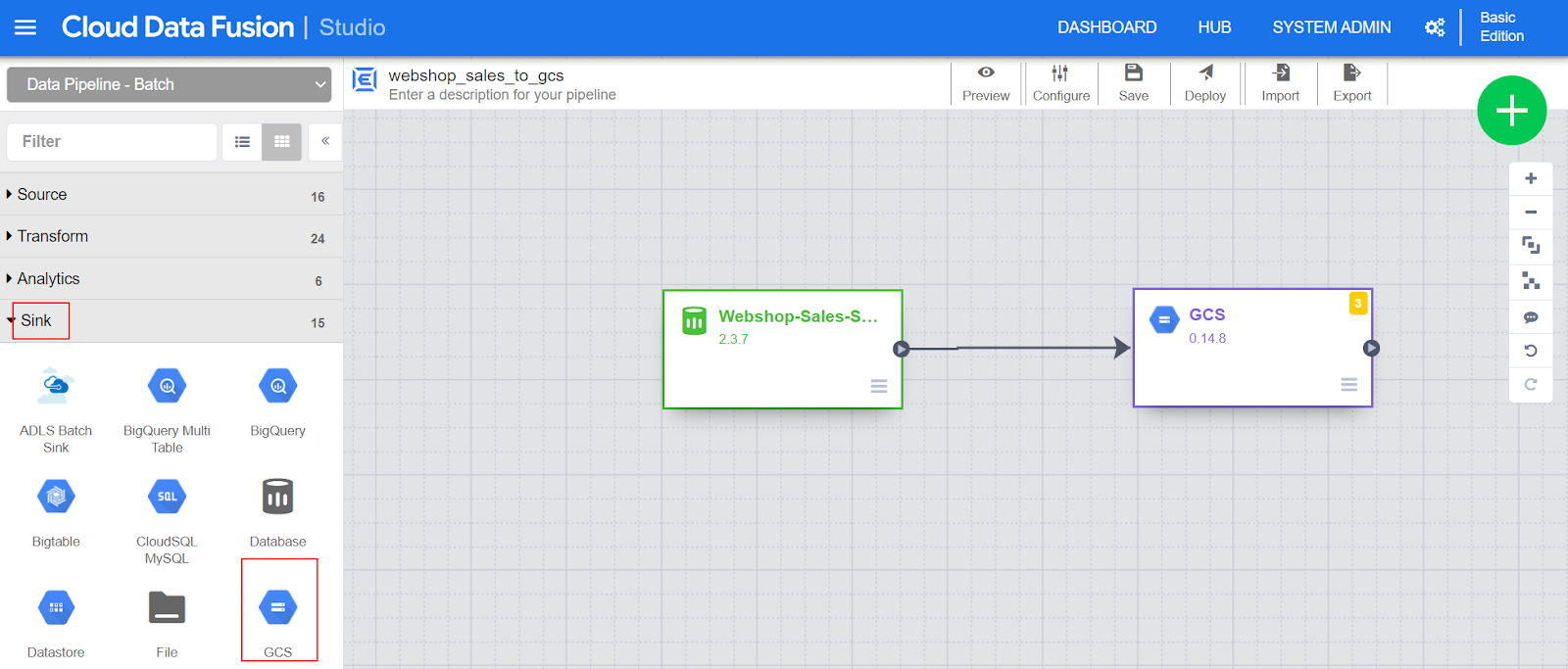This screenshot has height=669, width=1568.
Task: Switch plugin palette to grid view
Action: [x=282, y=142]
